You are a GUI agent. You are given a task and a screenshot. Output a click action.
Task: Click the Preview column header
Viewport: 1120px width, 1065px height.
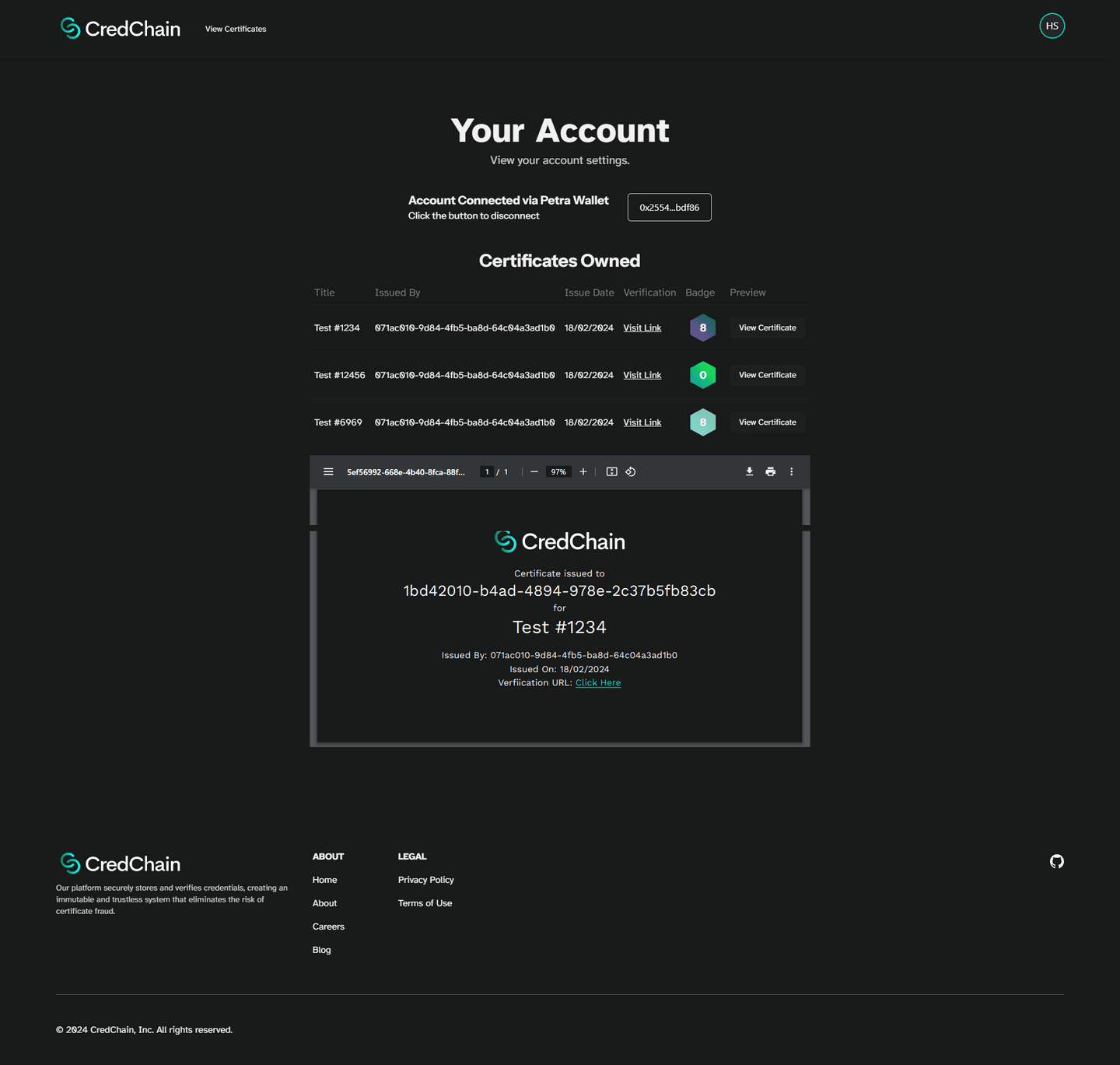click(747, 293)
